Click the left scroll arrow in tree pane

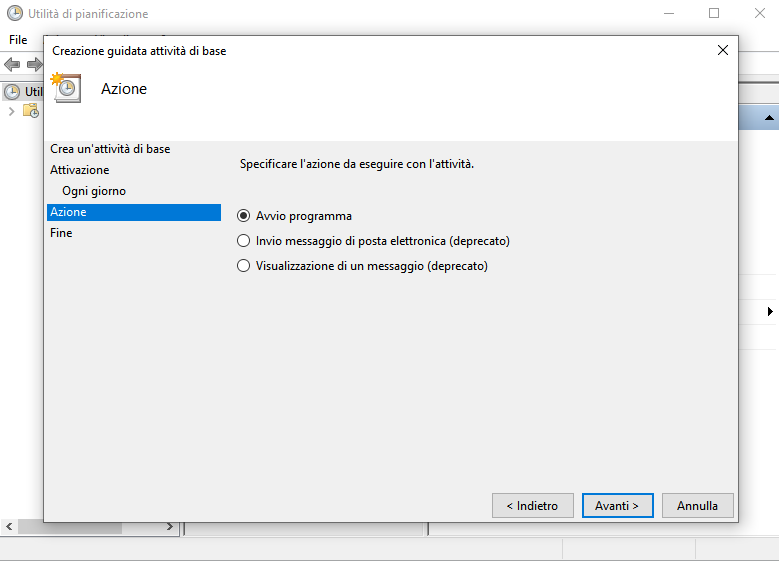pyautogui.click(x=9, y=526)
